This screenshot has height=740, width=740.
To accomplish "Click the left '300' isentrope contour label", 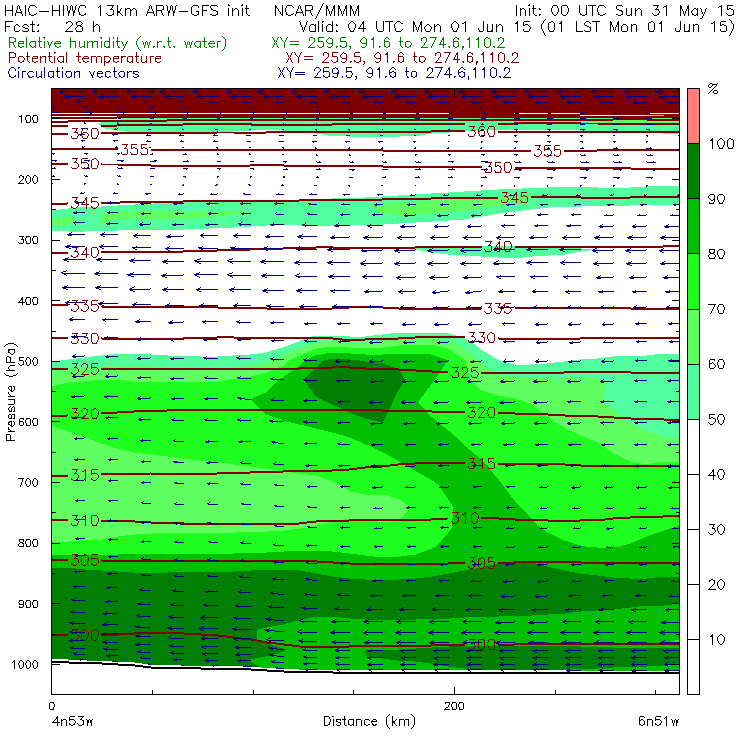I will tap(85, 635).
